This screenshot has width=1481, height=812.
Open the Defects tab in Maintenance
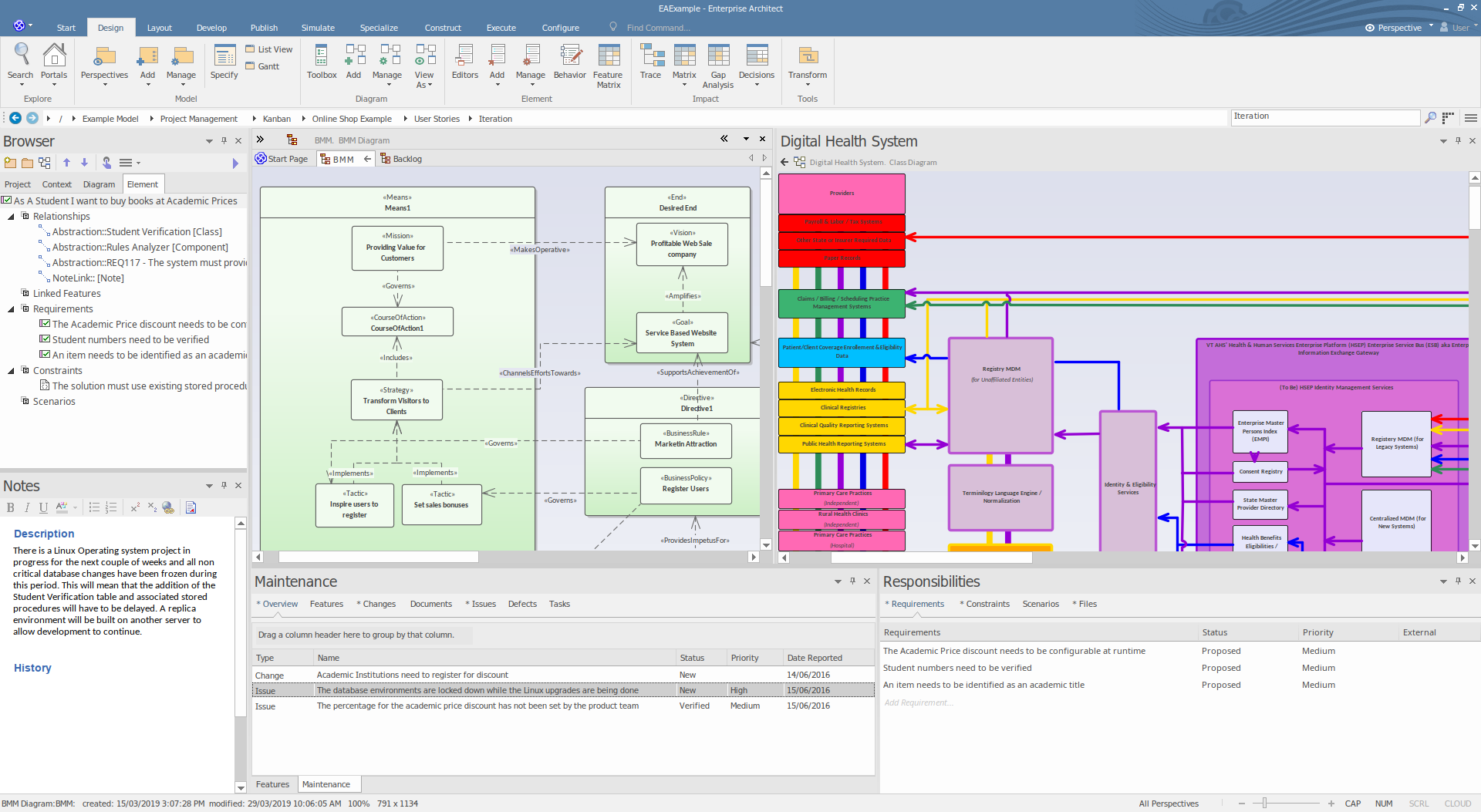point(521,604)
